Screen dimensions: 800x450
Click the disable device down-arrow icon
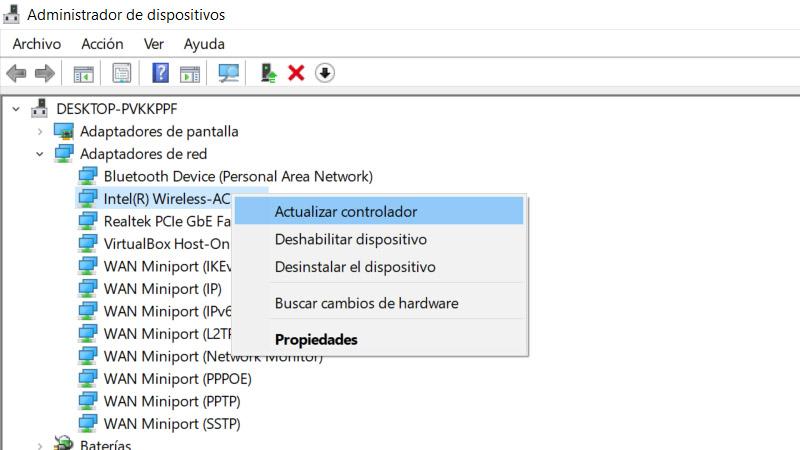pyautogui.click(x=325, y=73)
